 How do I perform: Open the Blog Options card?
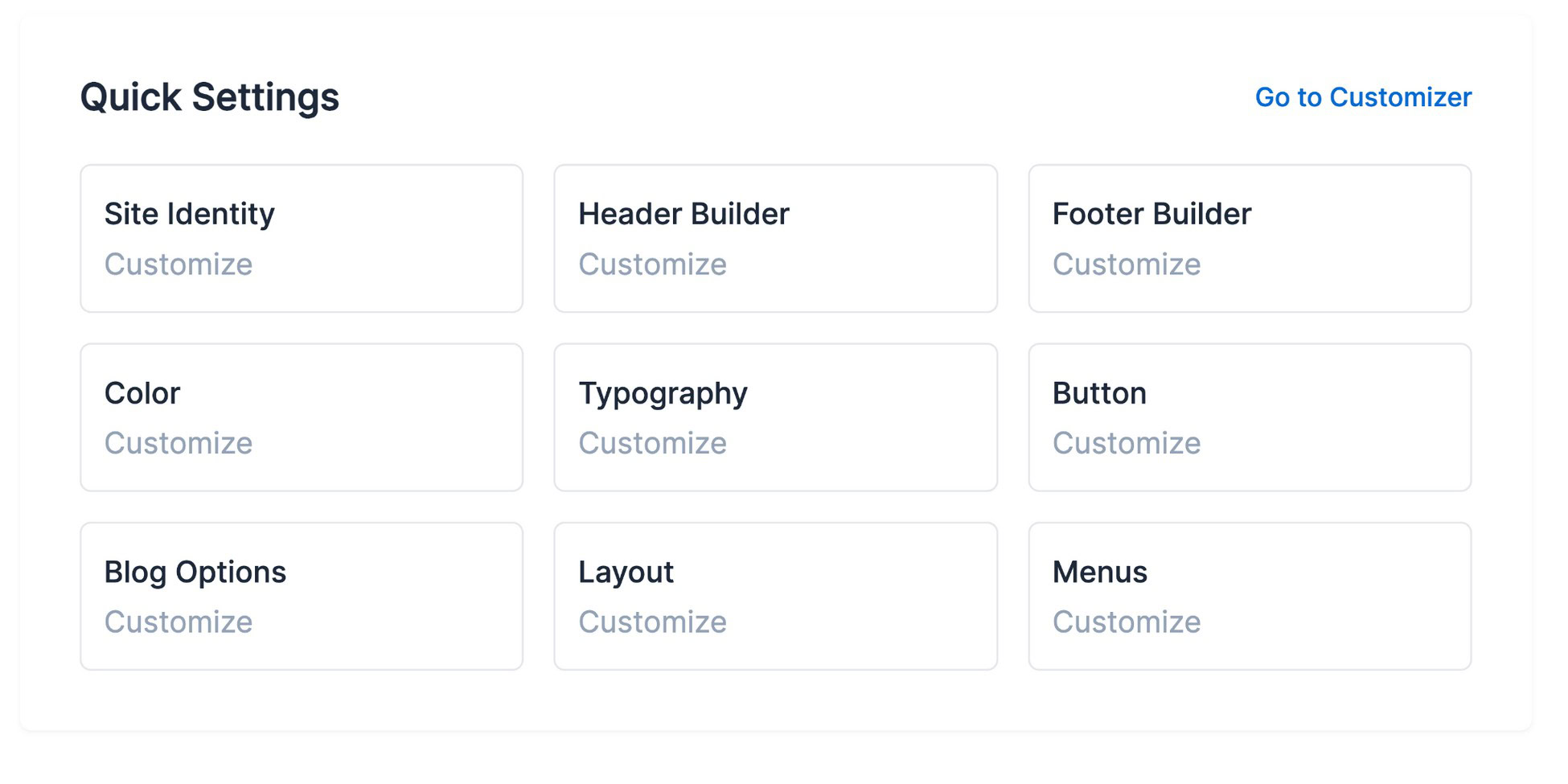(302, 597)
